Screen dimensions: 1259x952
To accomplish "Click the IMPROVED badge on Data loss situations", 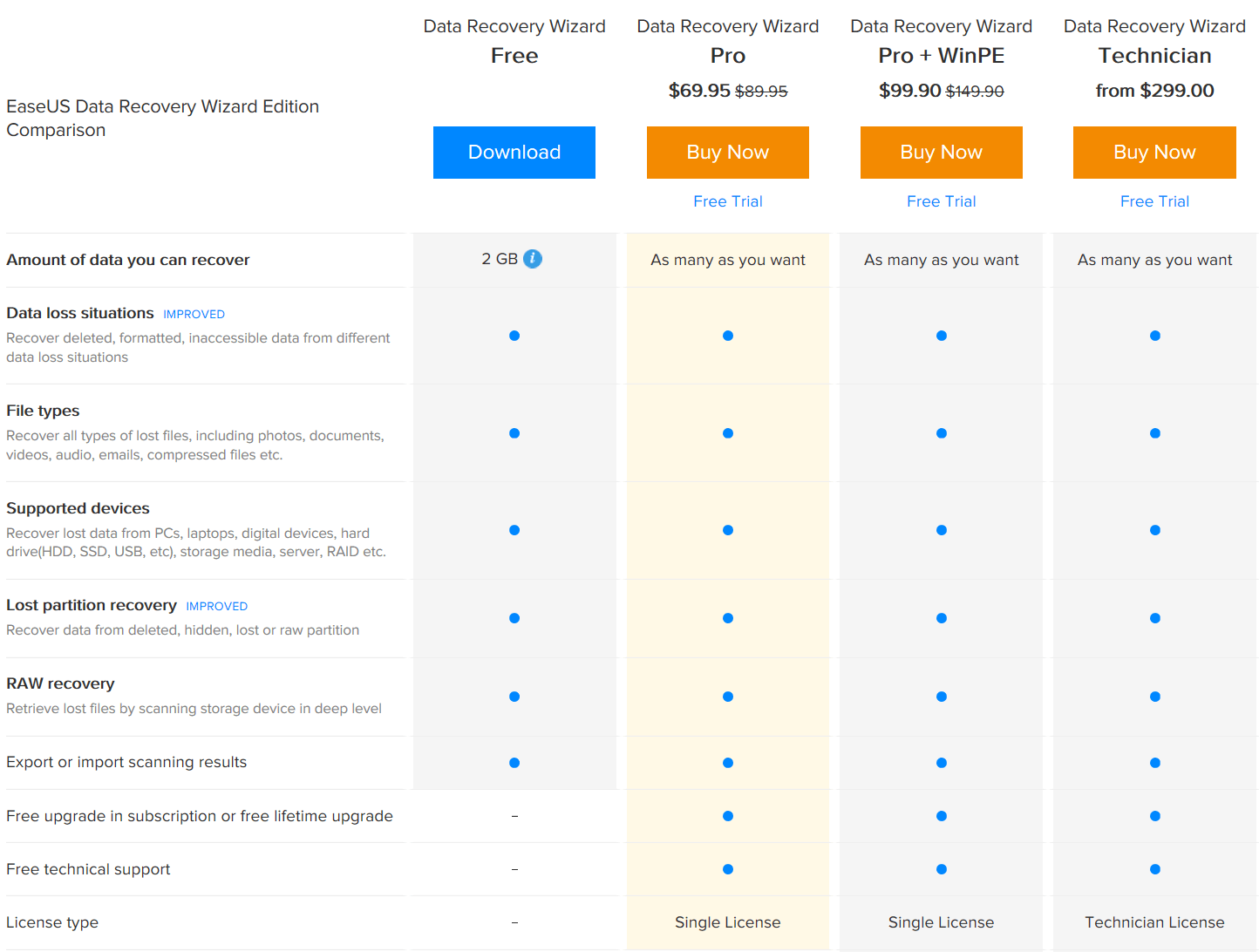I will [194, 314].
